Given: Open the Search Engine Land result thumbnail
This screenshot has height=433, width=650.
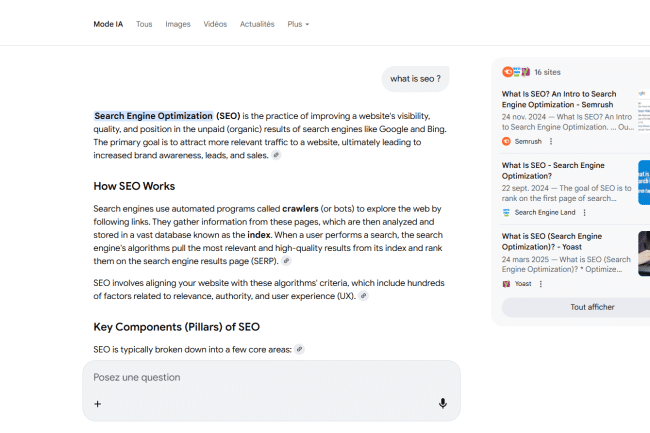Looking at the screenshot, I should point(644,182).
